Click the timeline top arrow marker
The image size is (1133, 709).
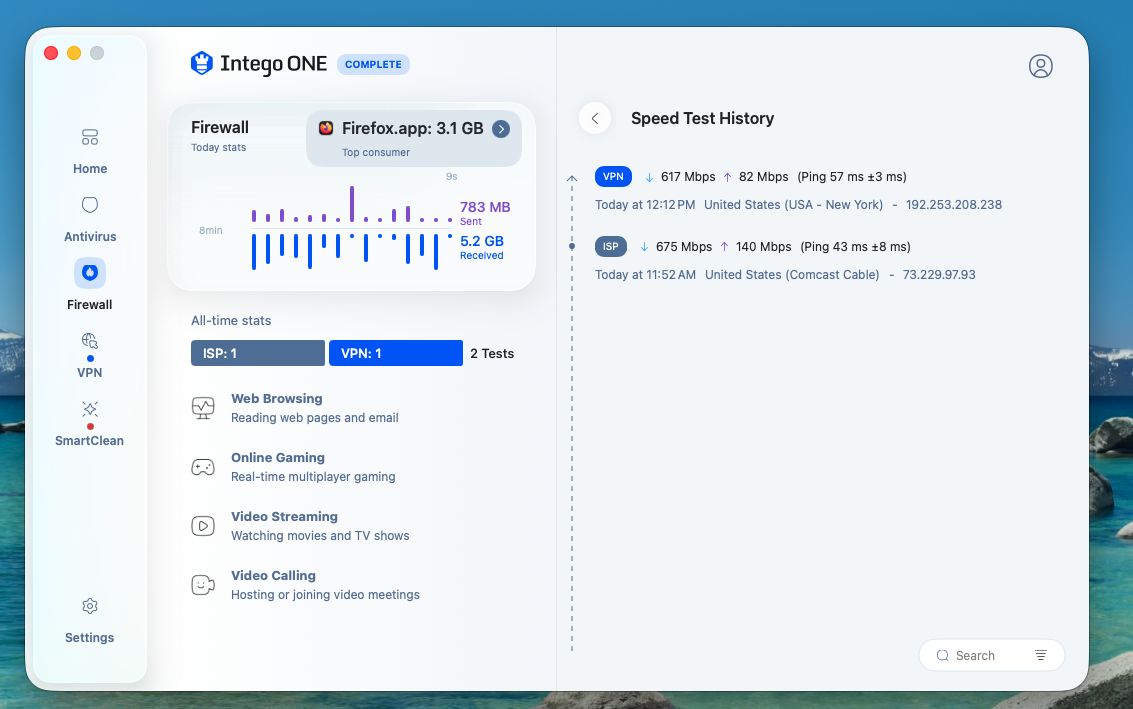(x=572, y=178)
